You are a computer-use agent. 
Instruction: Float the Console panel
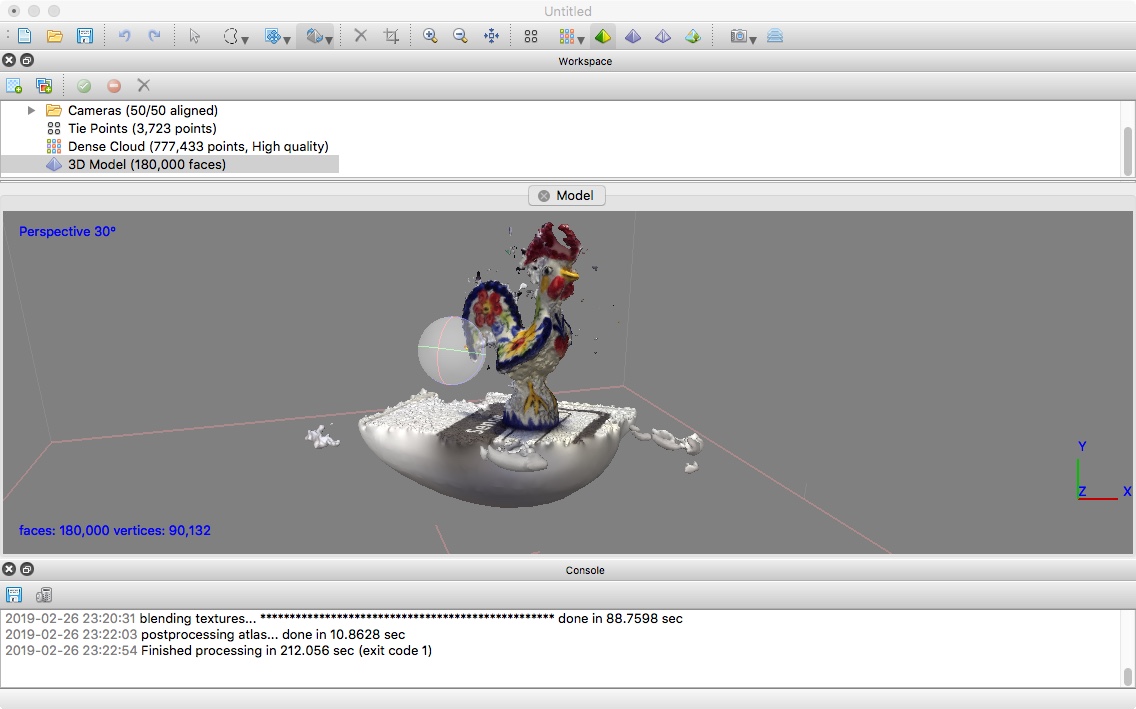(27, 569)
